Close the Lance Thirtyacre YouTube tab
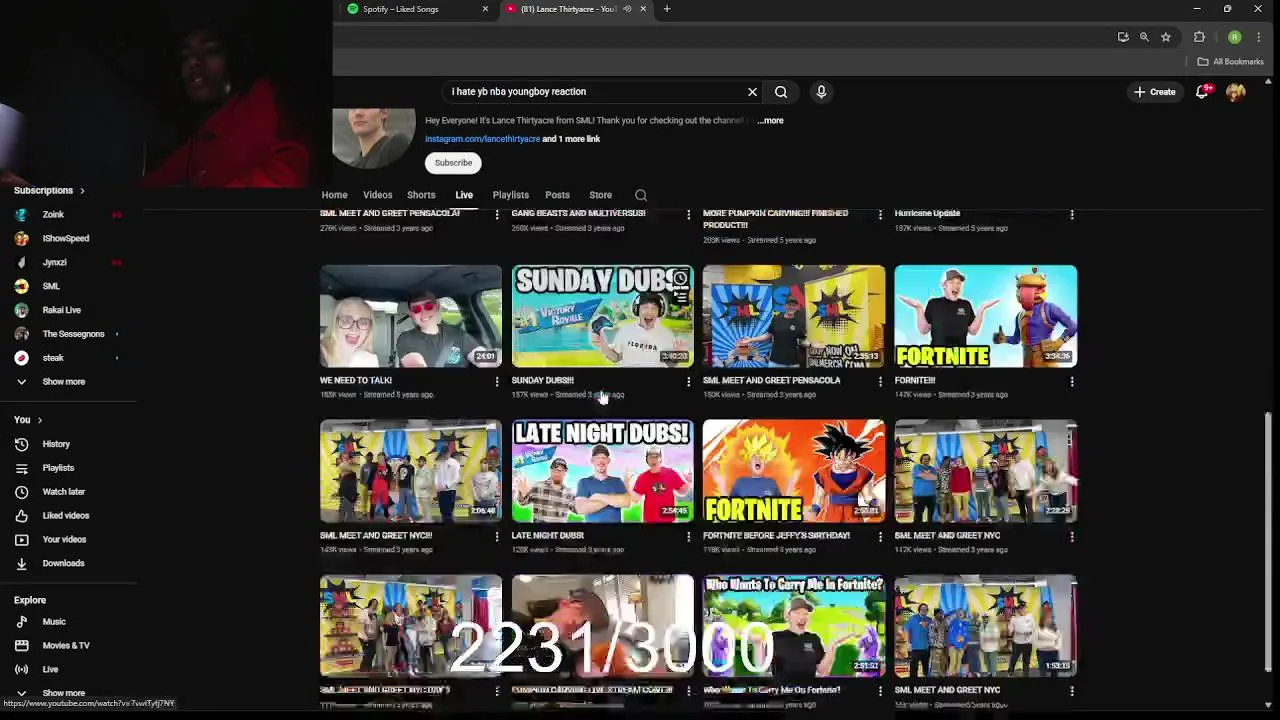The image size is (1280, 720). (x=643, y=9)
